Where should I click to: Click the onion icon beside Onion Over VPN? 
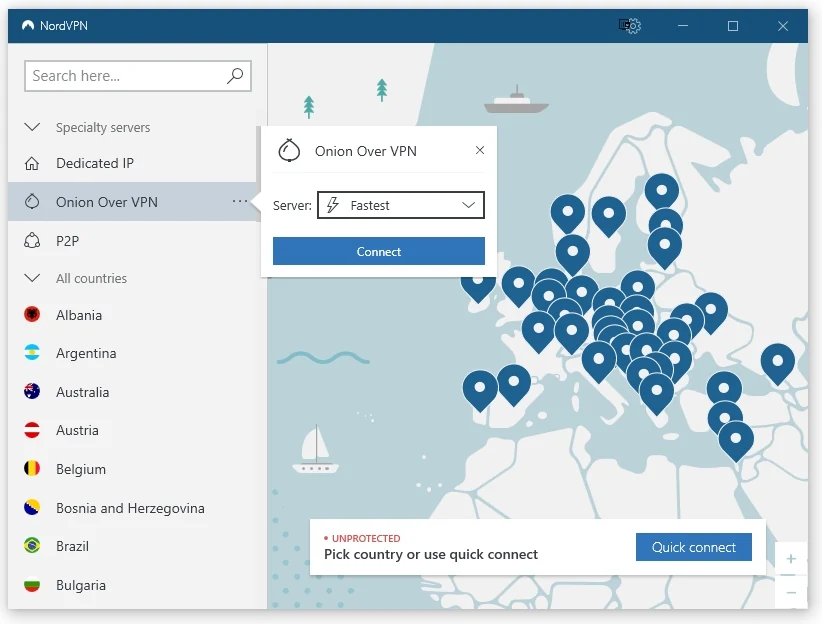pos(32,202)
